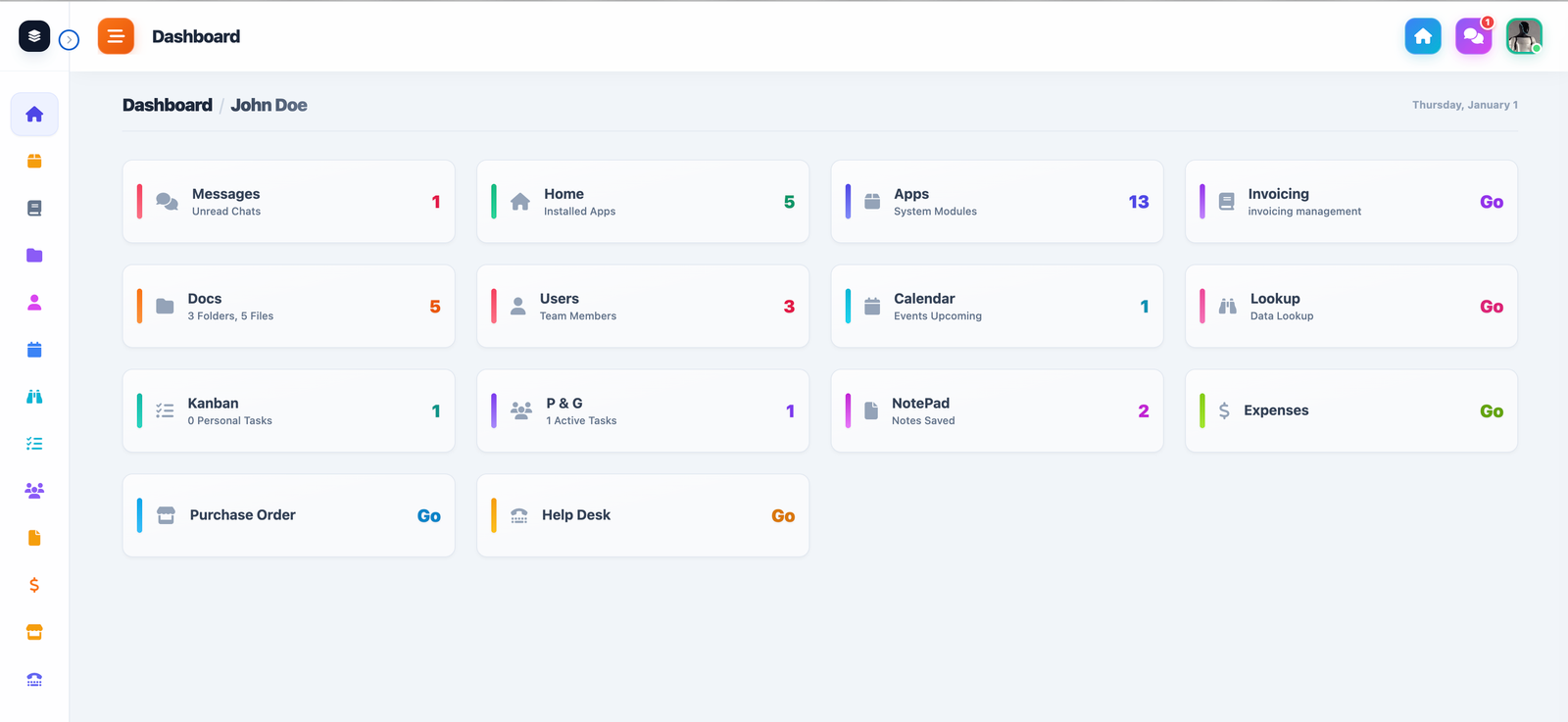Open the Purchase Order store icon in the sidebar
1568x722 pixels.
pos(34,632)
